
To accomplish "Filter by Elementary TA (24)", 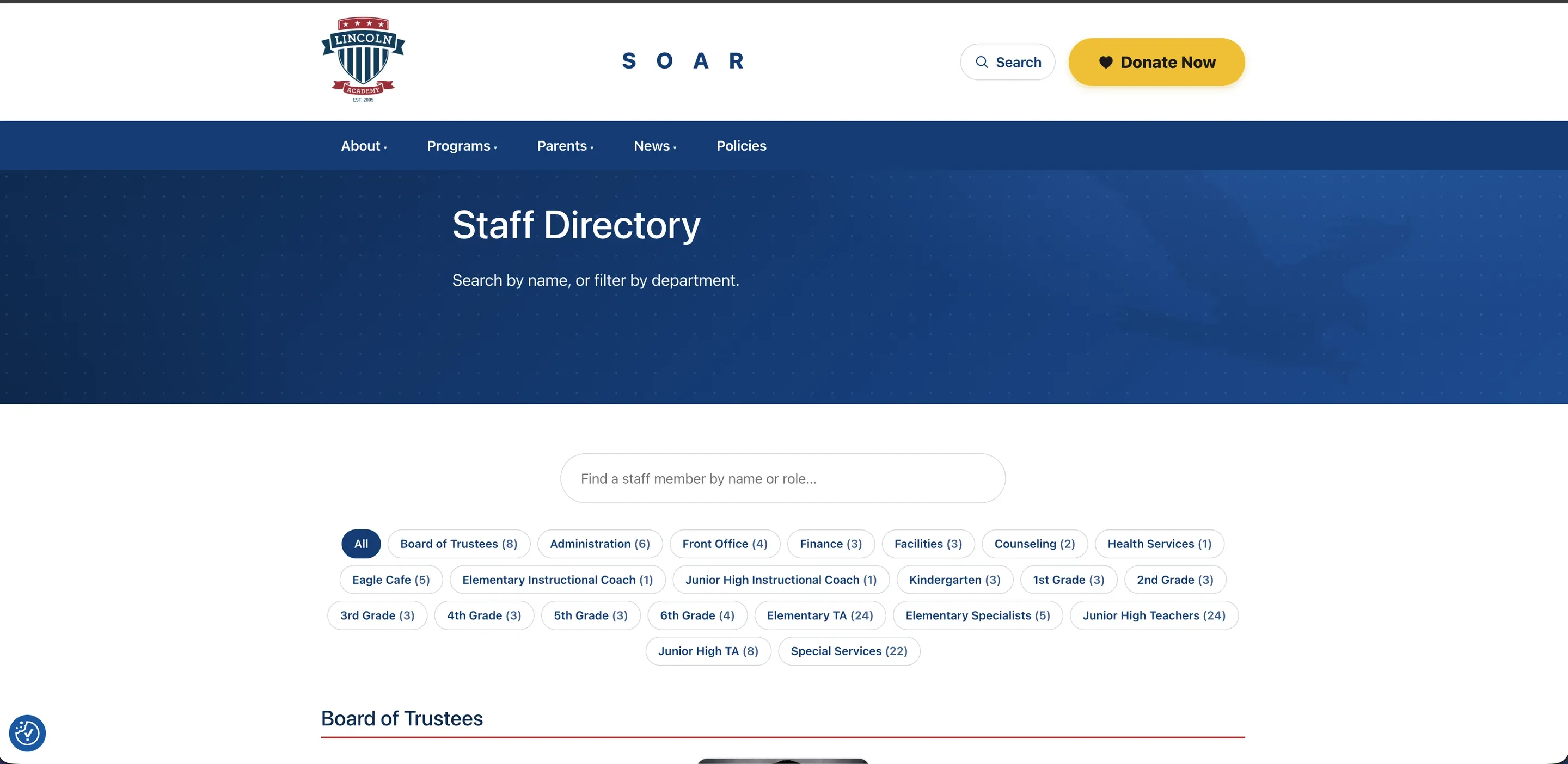I will (x=820, y=615).
